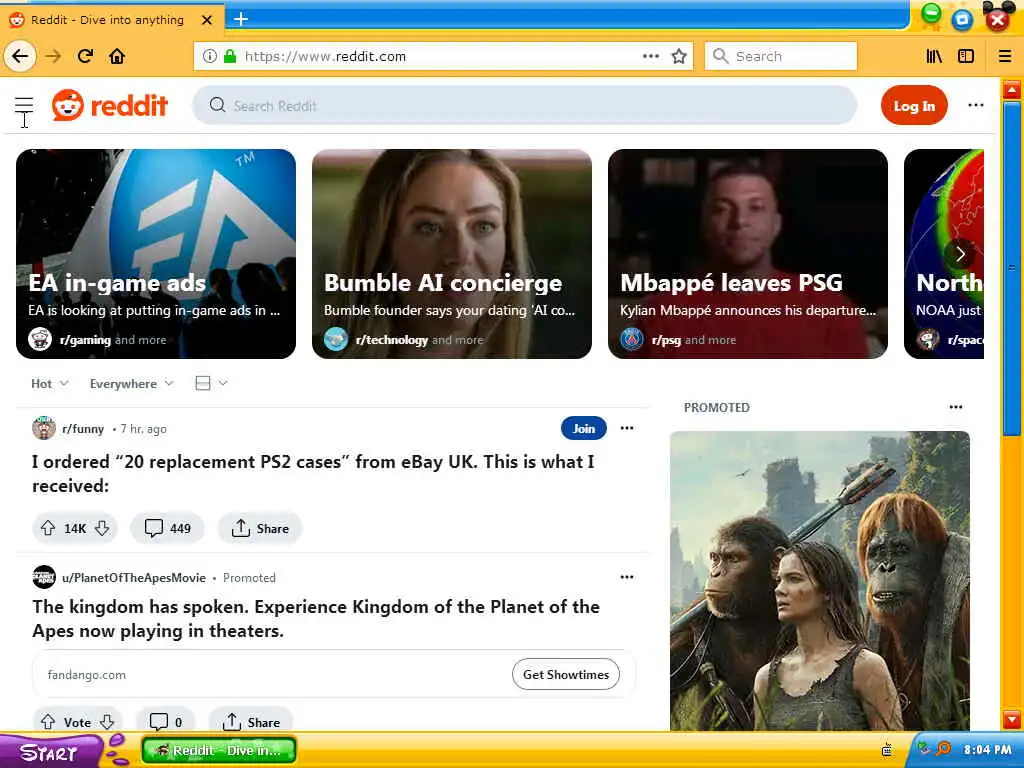Open the Bumble AI concierge trending card
The height and width of the screenshot is (768, 1024).
(452, 254)
